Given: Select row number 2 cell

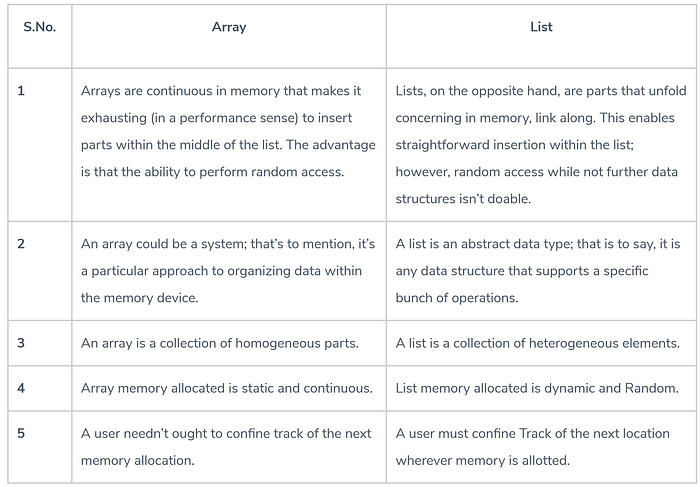Looking at the screenshot, I should point(40,271).
